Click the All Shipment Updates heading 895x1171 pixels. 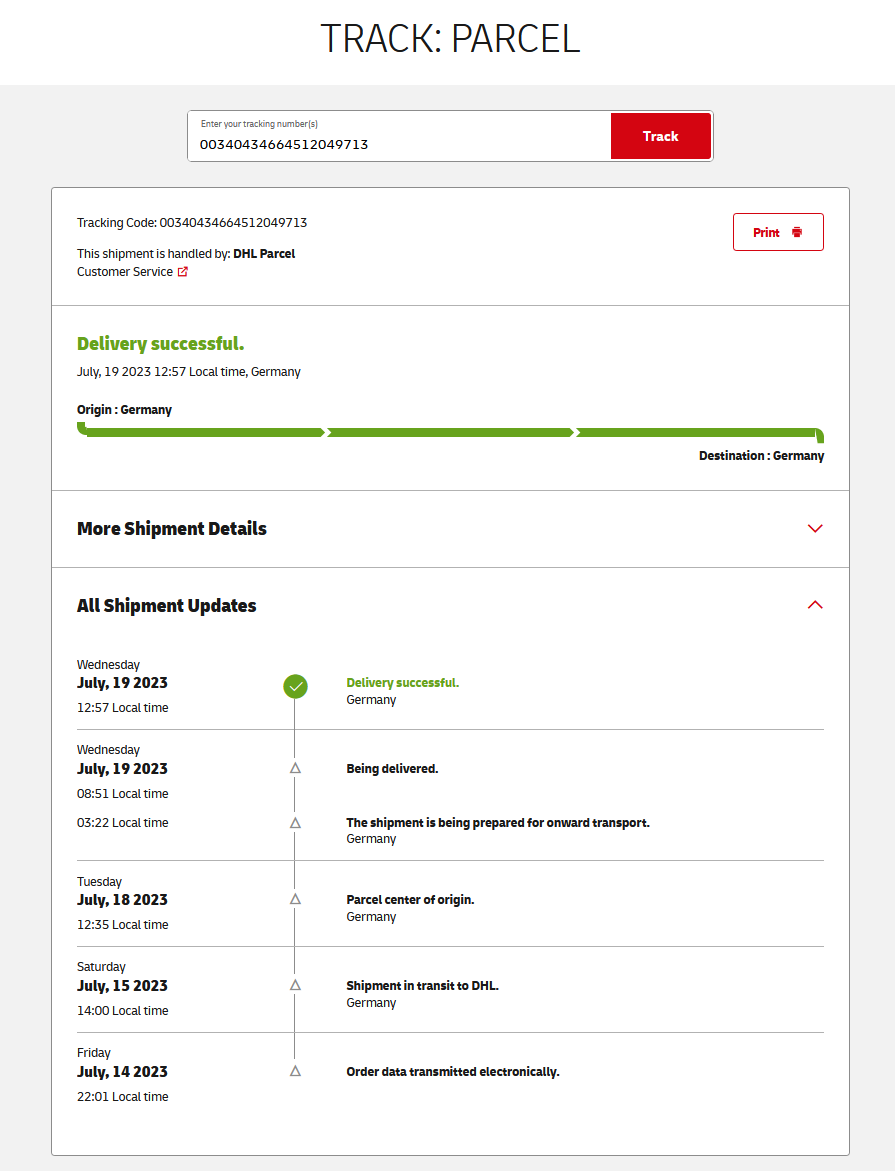(x=167, y=606)
